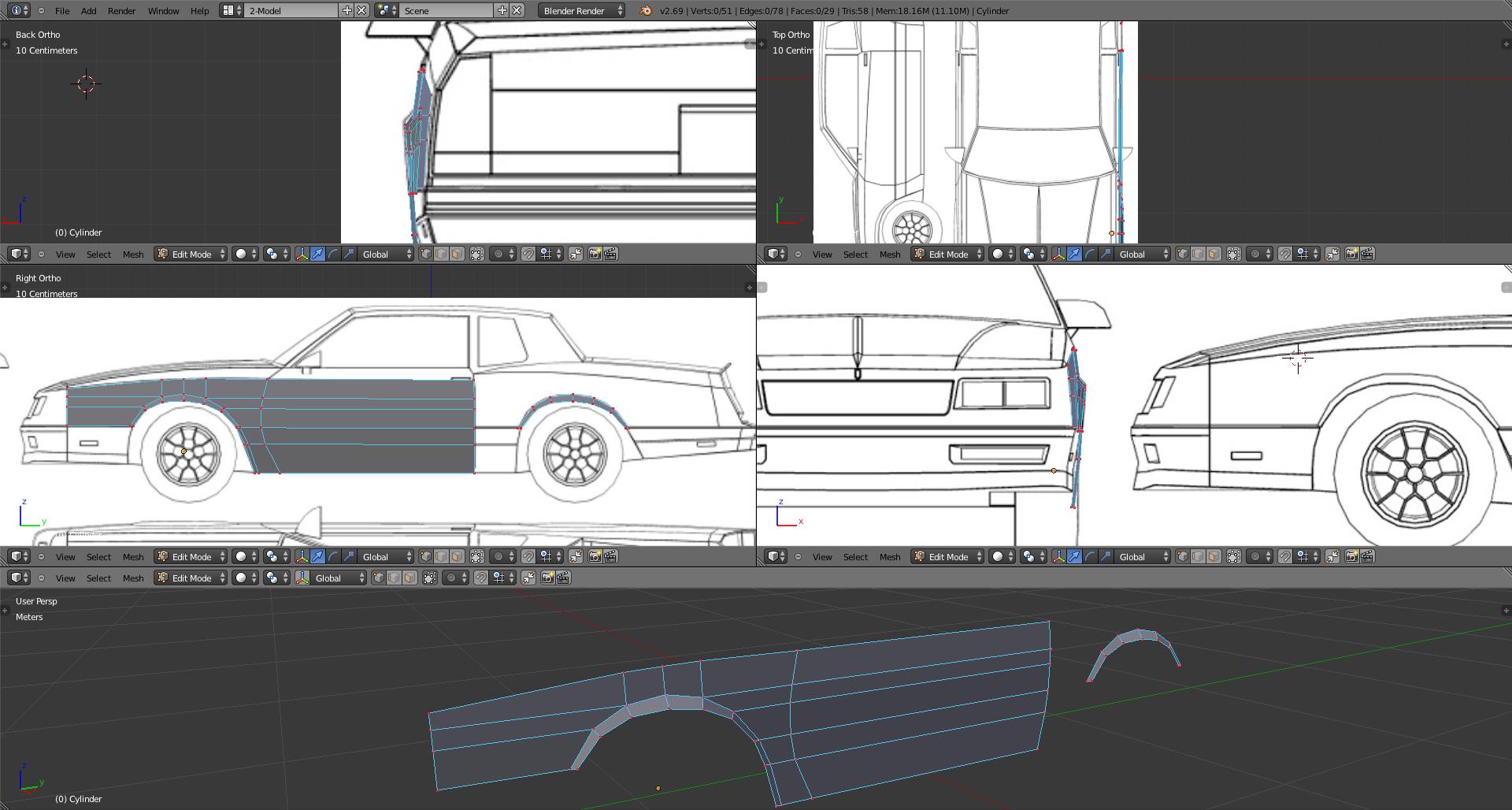Select scale manipulator in Top Ortho header
This screenshot has width=1512, height=810.
click(x=1106, y=254)
